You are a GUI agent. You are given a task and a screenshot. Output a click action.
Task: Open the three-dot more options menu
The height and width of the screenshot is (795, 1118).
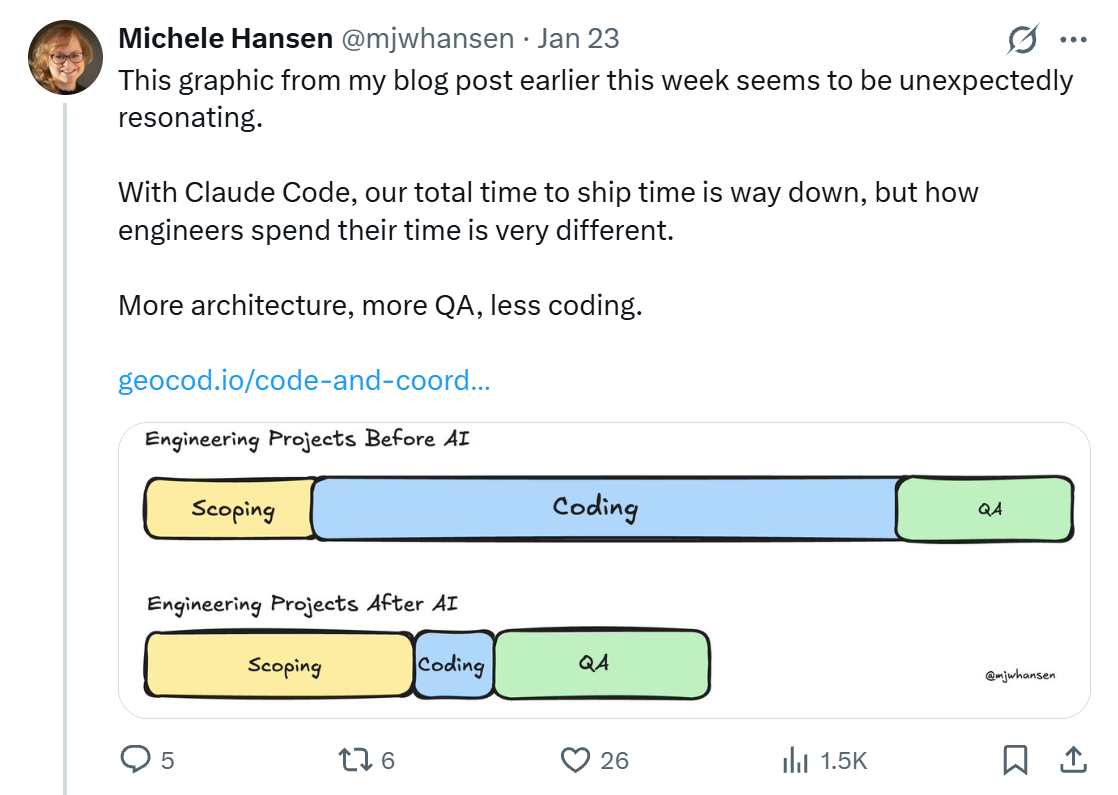point(1072,40)
